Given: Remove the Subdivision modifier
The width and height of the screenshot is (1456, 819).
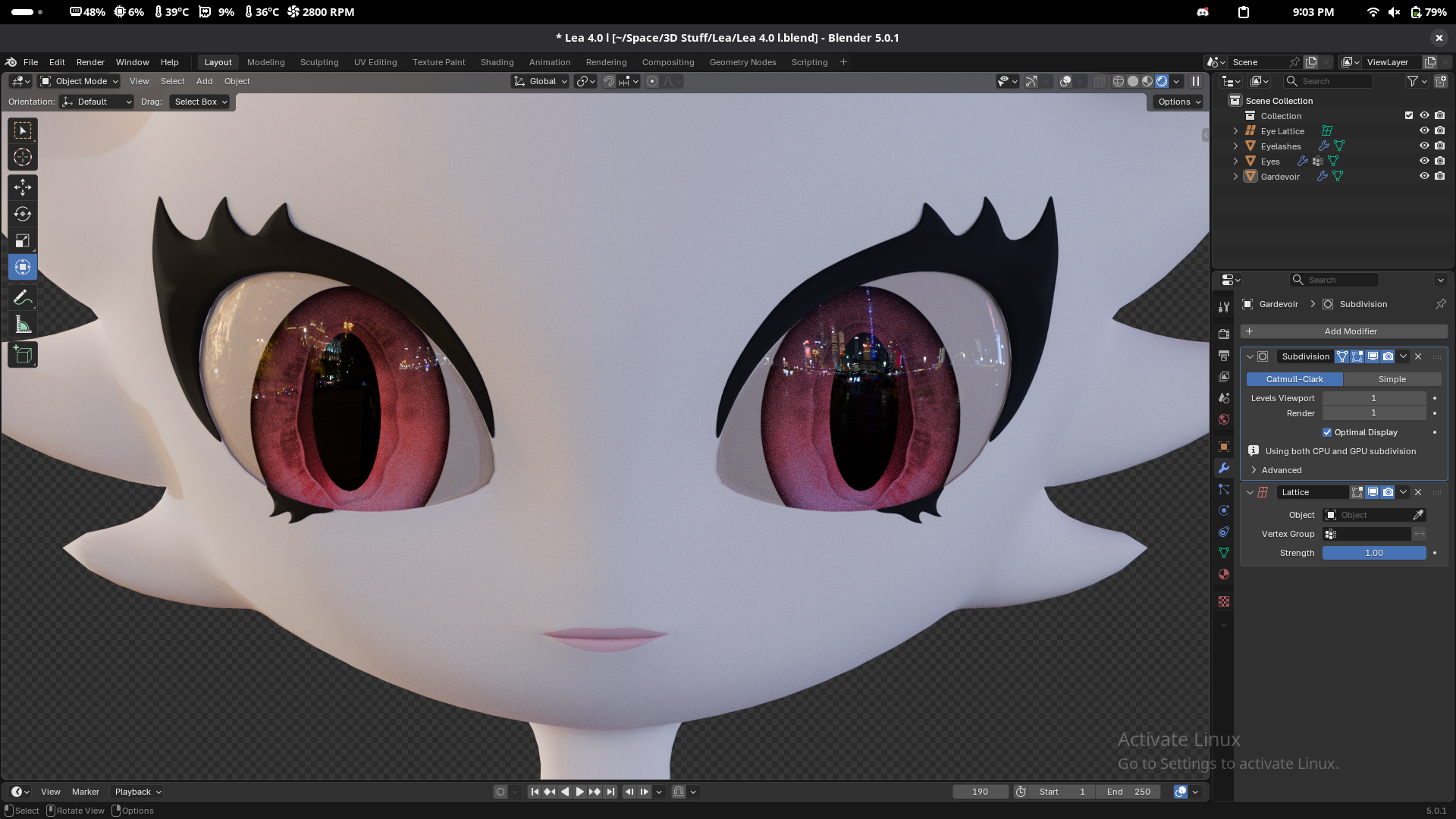Looking at the screenshot, I should click(1418, 356).
